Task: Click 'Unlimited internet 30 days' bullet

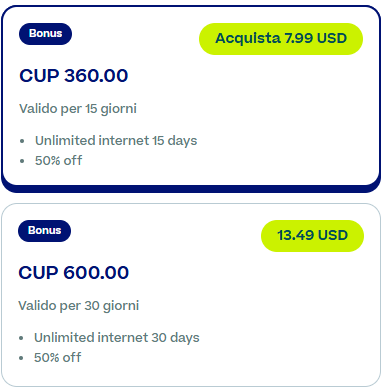Action: pyautogui.click(x=117, y=338)
